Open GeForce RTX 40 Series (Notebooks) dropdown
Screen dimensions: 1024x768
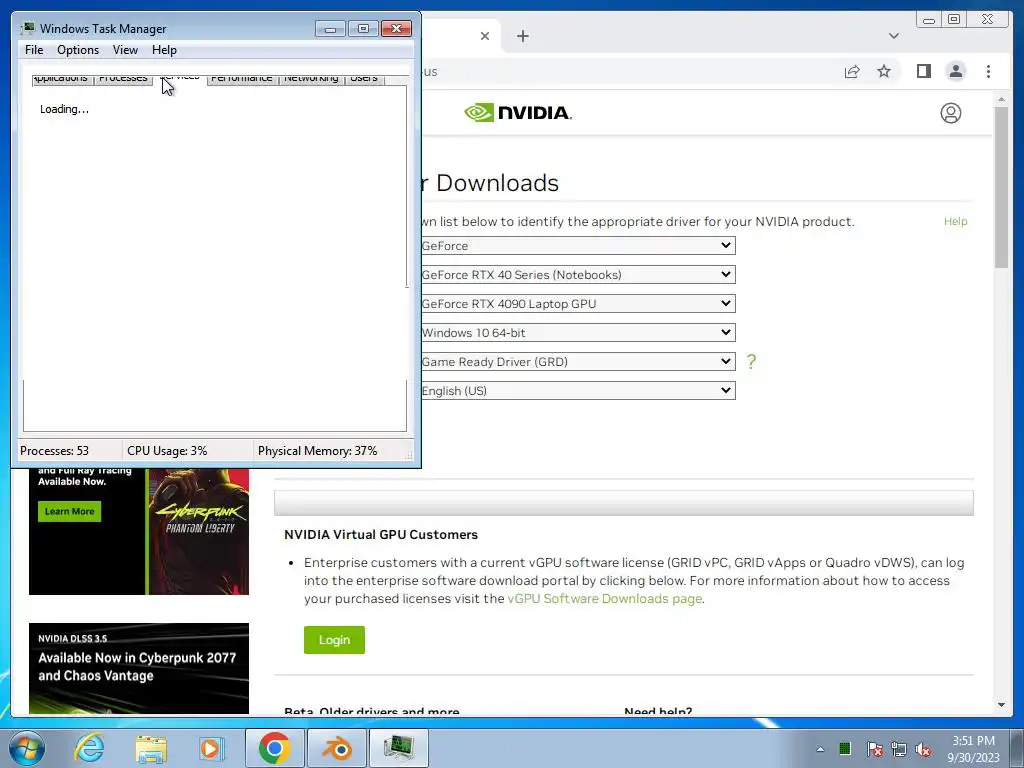(x=578, y=274)
